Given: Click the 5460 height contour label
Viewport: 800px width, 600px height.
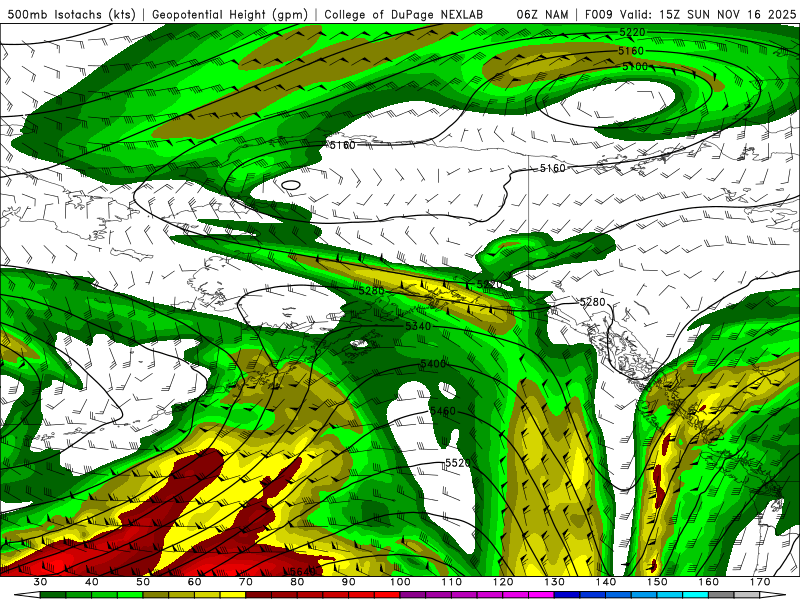Looking at the screenshot, I should [443, 411].
